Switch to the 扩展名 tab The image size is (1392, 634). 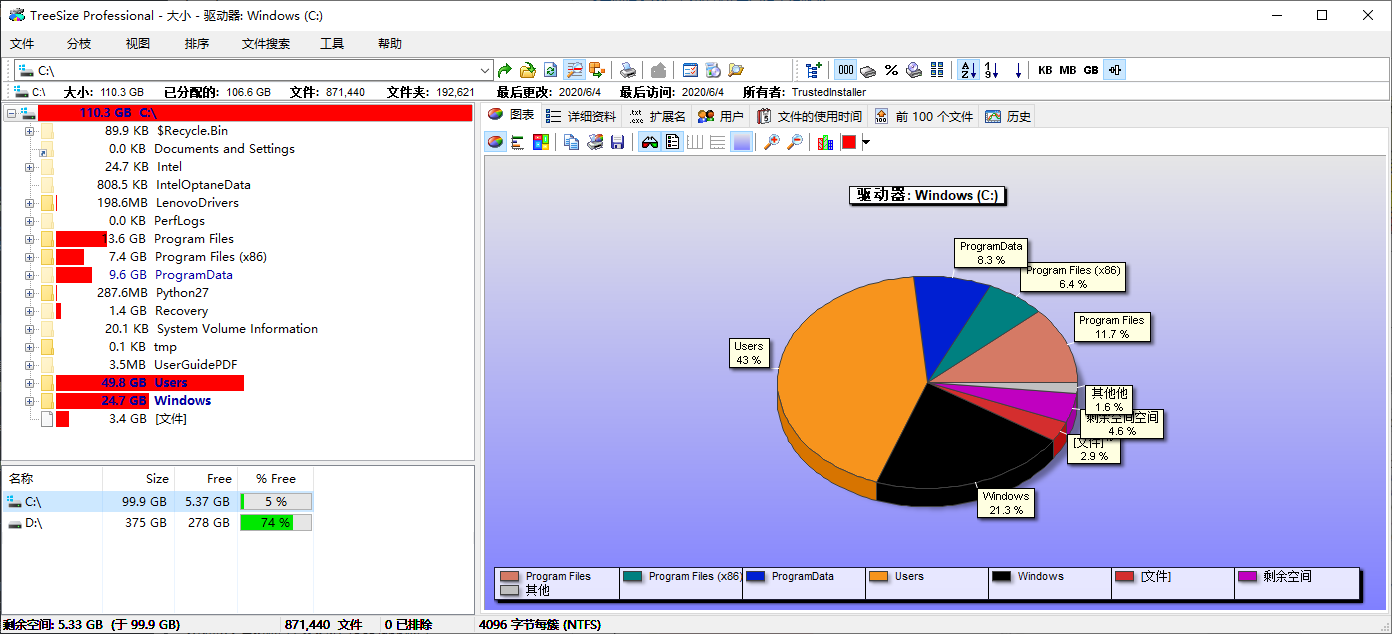tap(658, 117)
